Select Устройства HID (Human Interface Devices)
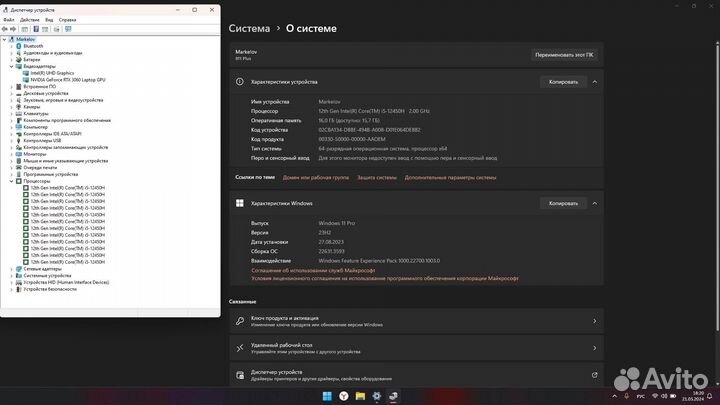This screenshot has width=720, height=405. 66,282
